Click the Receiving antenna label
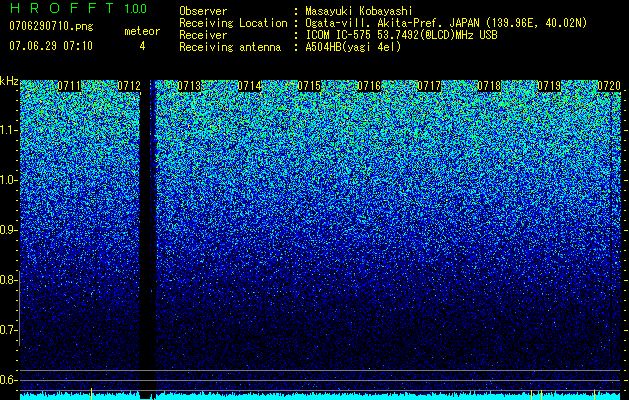629x400 pixels. 230,47
